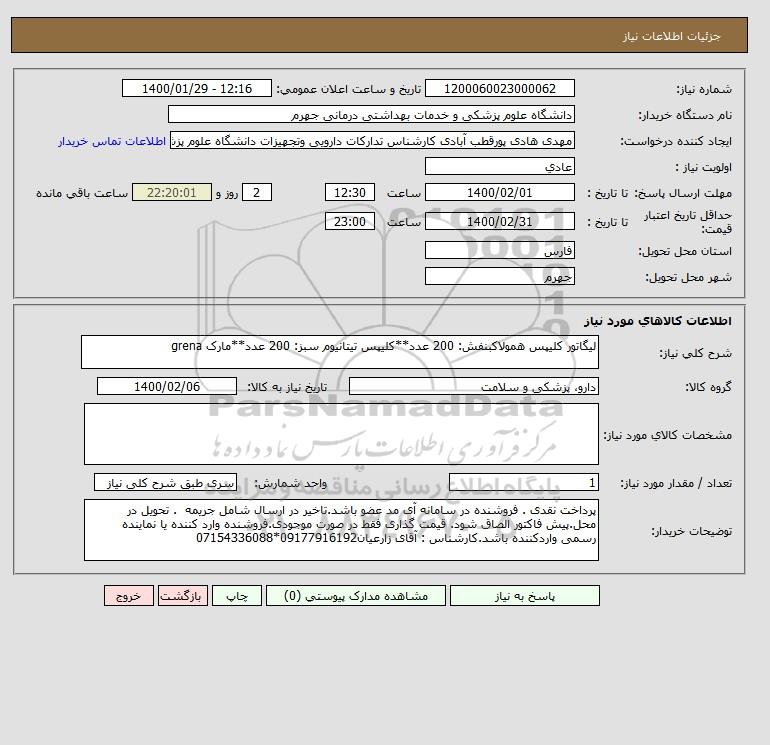770x745 pixels.
Task: Click the 'ایجاد کننده درخواست:' label
Action: click(x=676, y=141)
